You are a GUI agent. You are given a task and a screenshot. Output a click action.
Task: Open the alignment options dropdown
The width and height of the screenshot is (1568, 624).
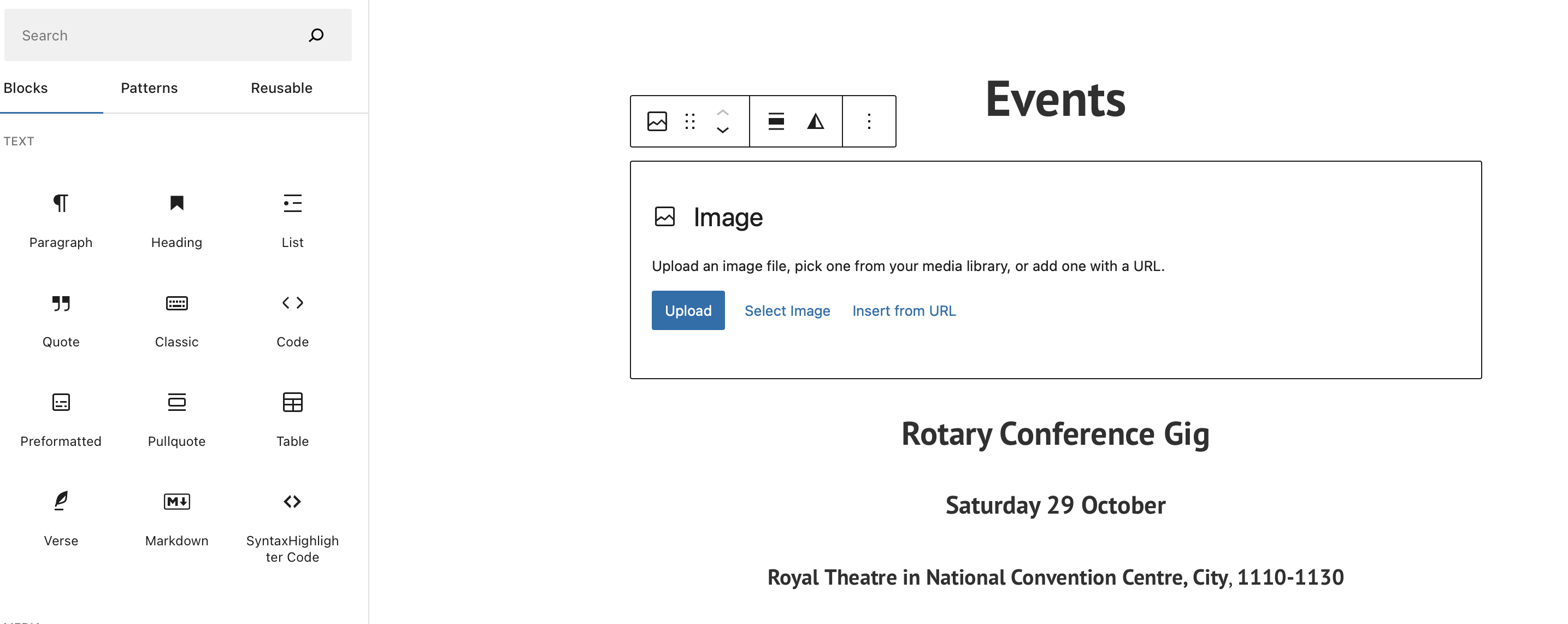(775, 121)
